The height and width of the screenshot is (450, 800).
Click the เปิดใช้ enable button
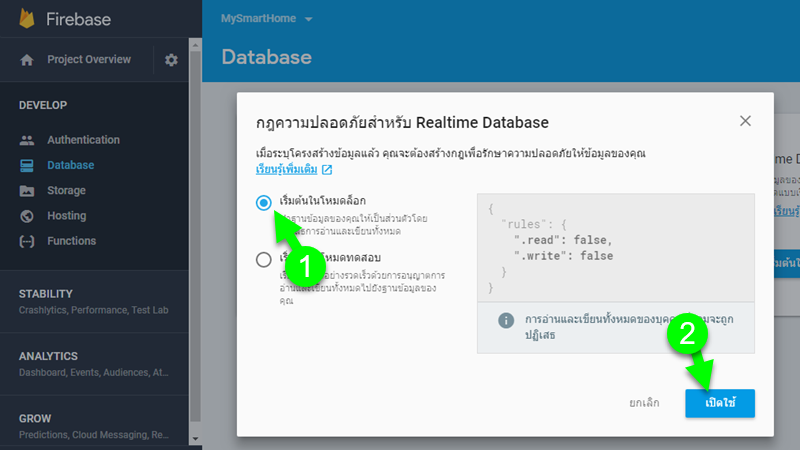(720, 403)
